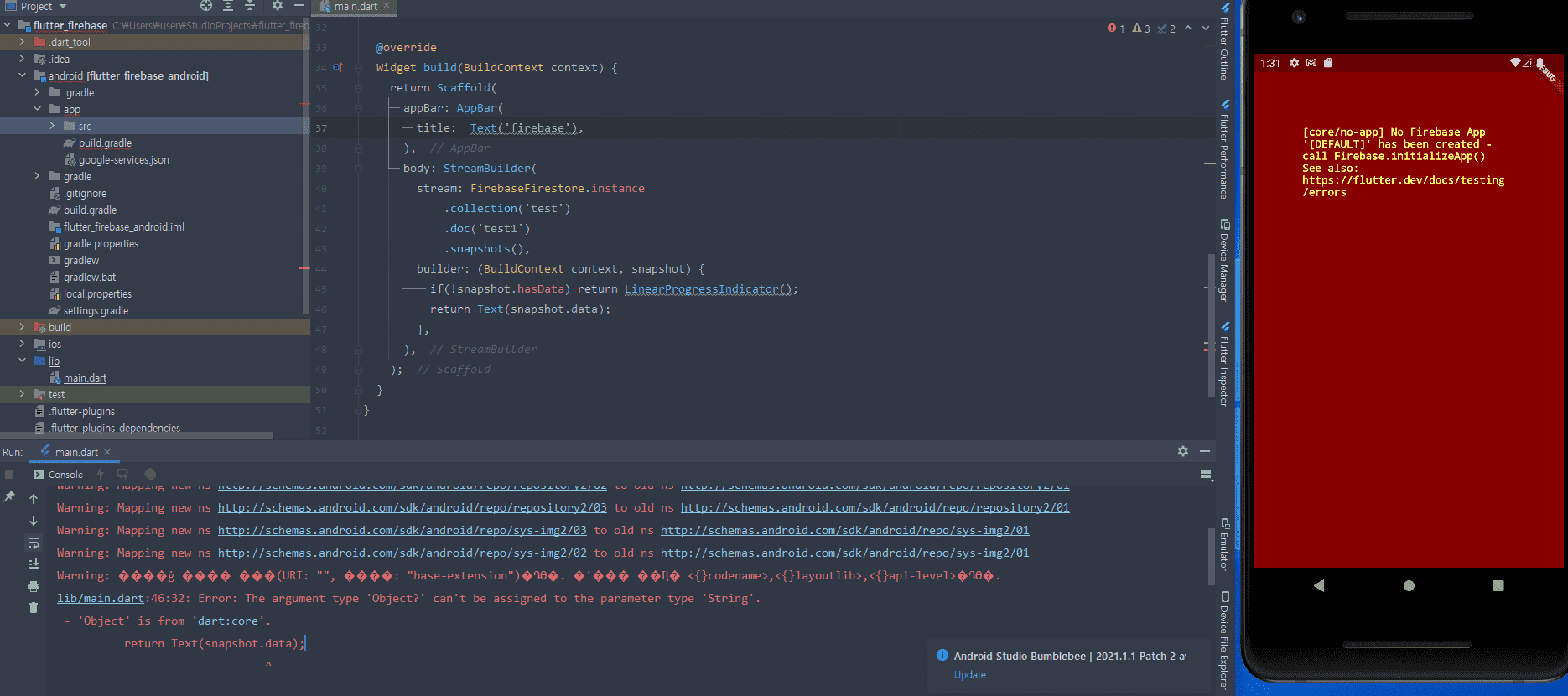
Task: Click the error count indicator in editor
Action: pyautogui.click(x=1116, y=29)
